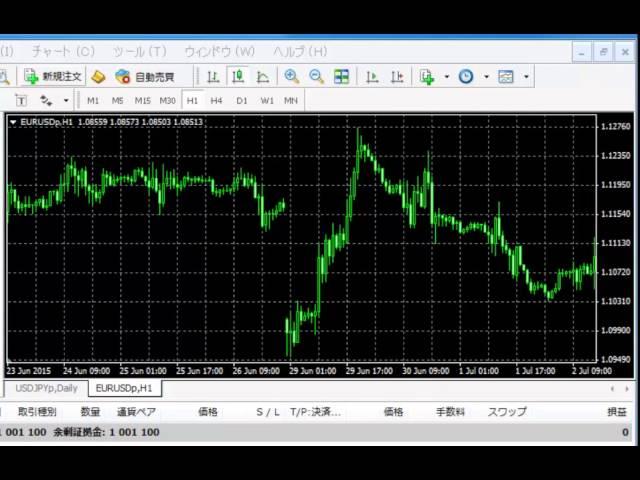Image resolution: width=640 pixels, height=480 pixels.
Task: Expand the templates dropdown arrow
Action: (526, 76)
